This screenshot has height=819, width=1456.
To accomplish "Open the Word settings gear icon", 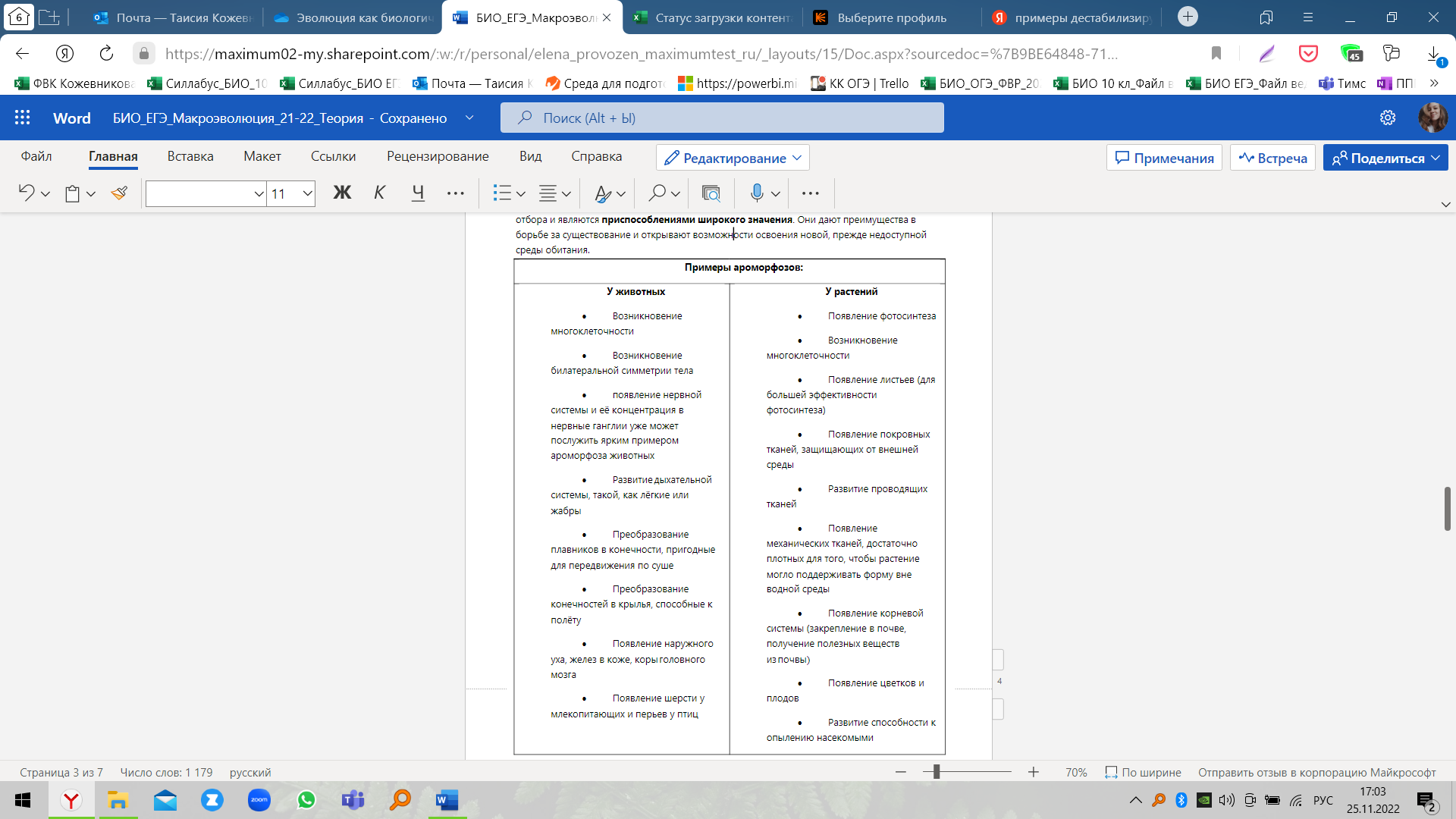I will (x=1387, y=118).
